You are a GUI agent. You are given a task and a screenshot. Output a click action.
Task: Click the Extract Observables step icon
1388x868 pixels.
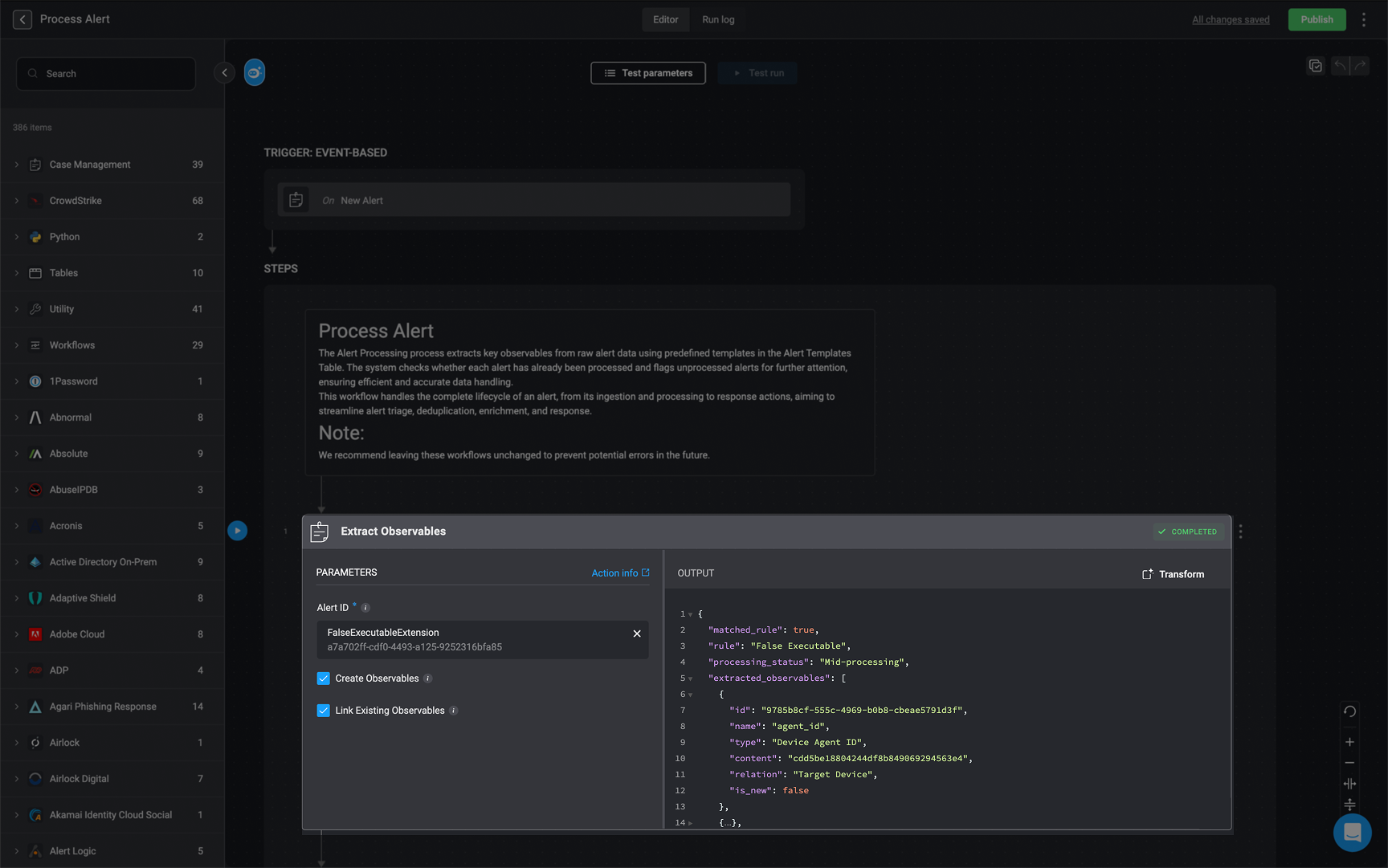pyautogui.click(x=319, y=532)
